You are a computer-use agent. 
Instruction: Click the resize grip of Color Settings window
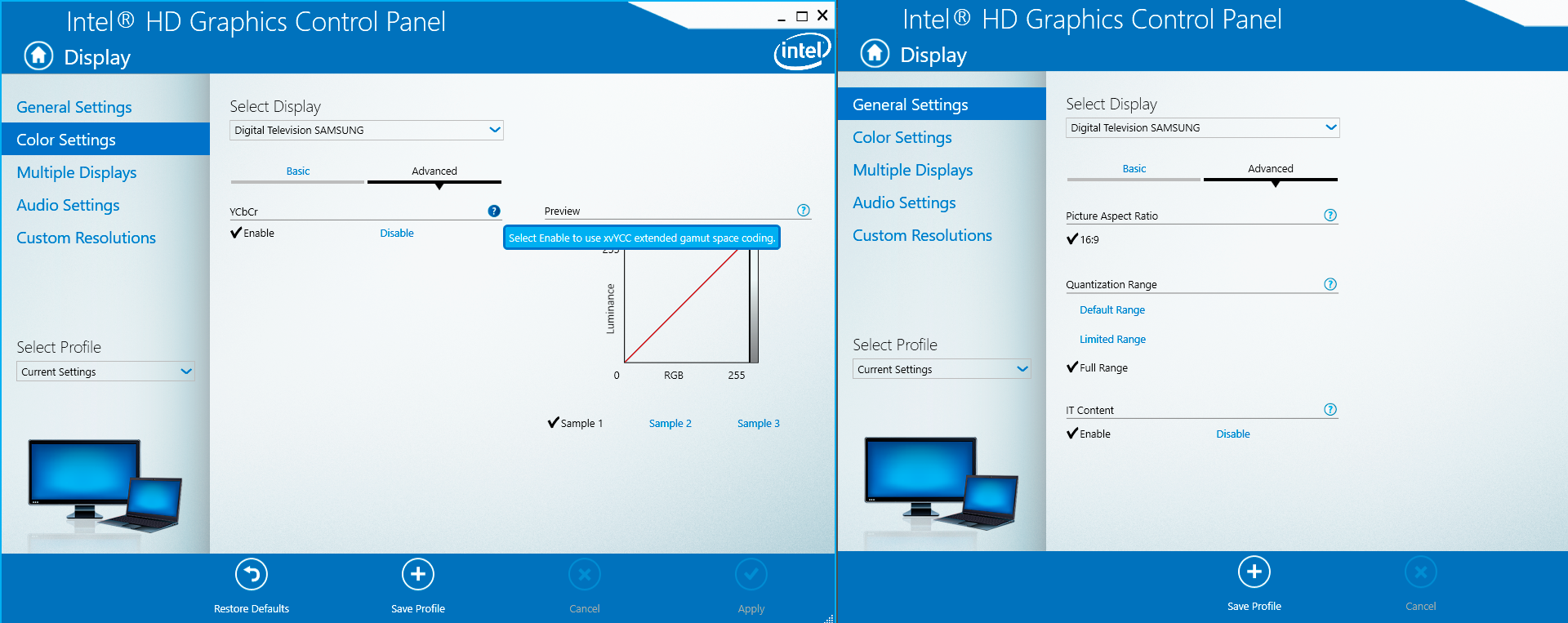(x=828, y=617)
